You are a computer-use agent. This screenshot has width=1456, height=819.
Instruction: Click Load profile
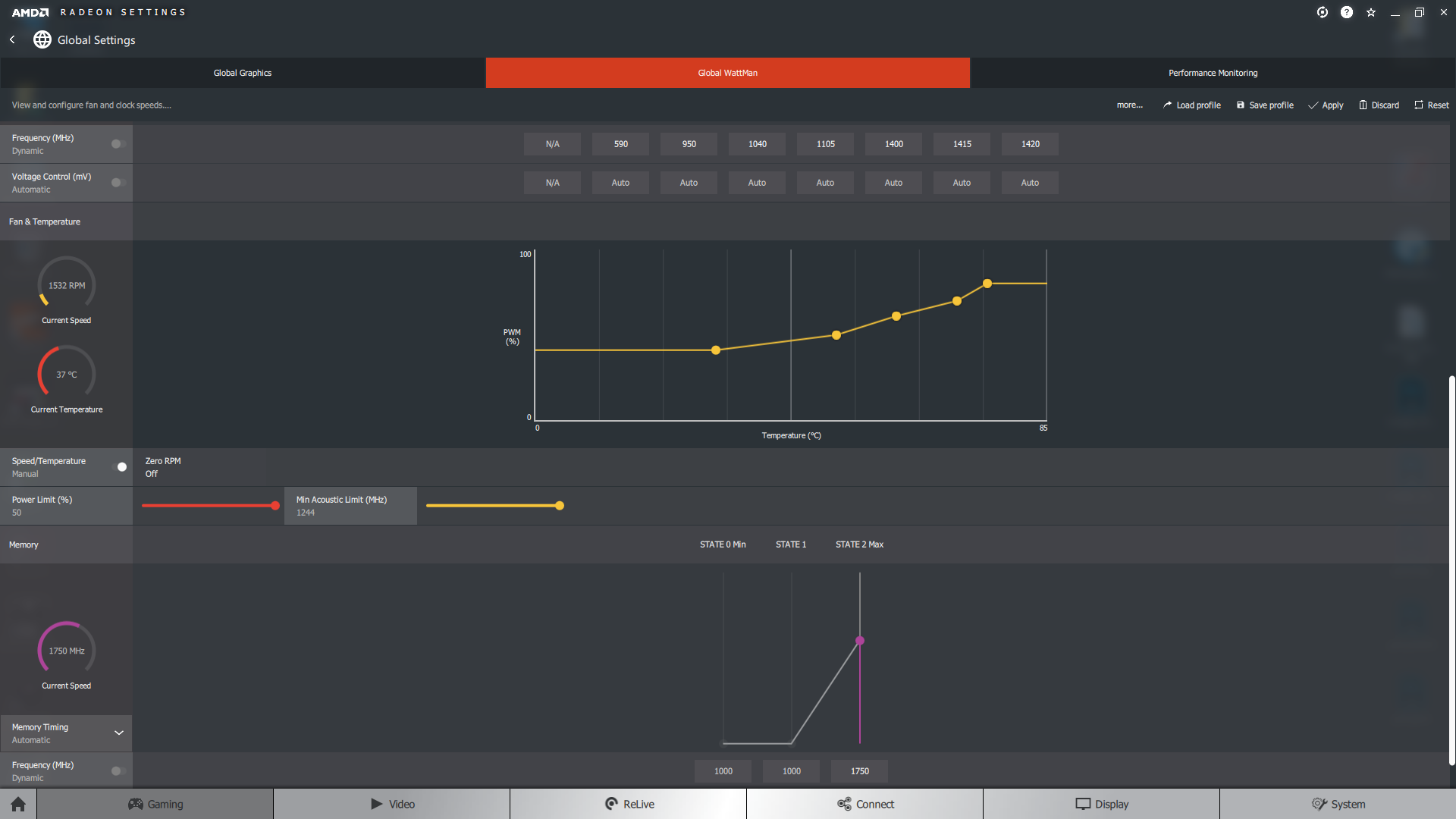tap(1192, 105)
